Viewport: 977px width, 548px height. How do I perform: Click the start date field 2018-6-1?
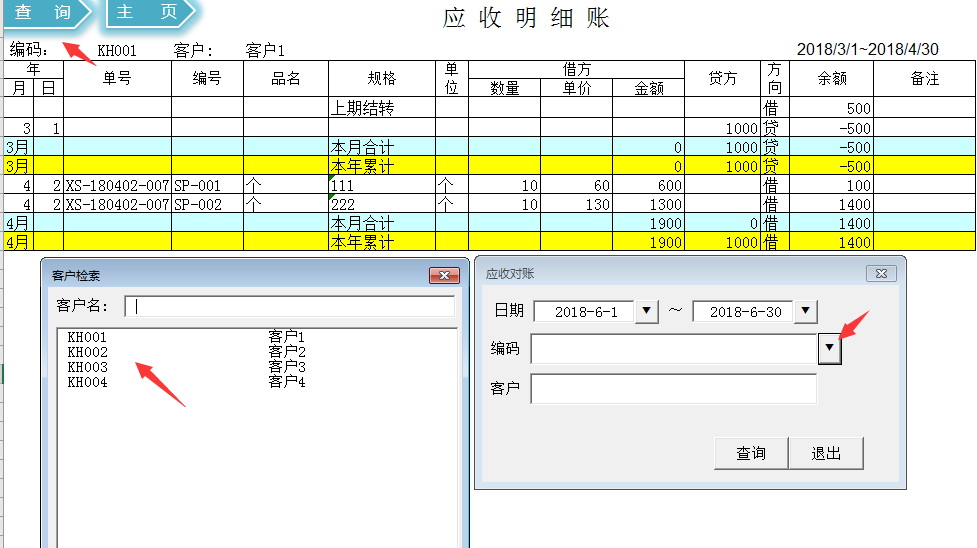(x=585, y=311)
